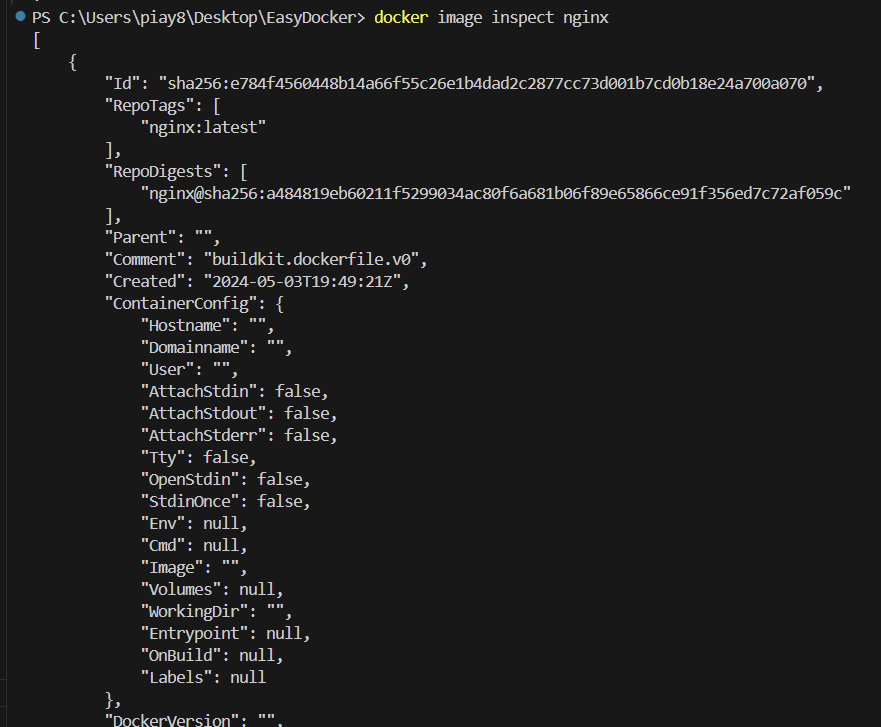Viewport: 881px width, 727px height.
Task: Click the "Entrypoint" key
Action: pos(194,634)
